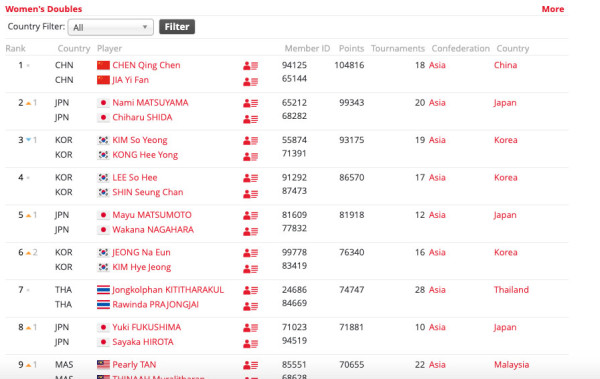Select member ID 94125
Viewport: 600px width, 379px height.
pyautogui.click(x=294, y=65)
